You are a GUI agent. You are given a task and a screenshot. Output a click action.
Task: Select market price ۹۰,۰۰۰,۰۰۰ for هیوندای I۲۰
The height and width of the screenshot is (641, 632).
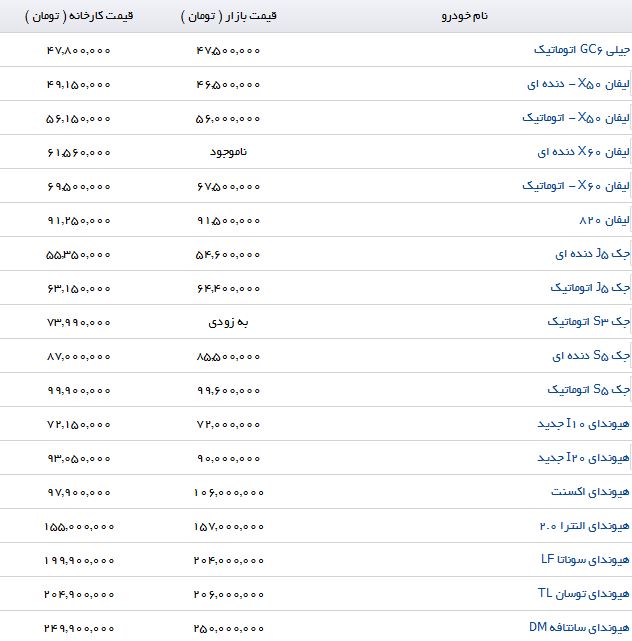(228, 459)
